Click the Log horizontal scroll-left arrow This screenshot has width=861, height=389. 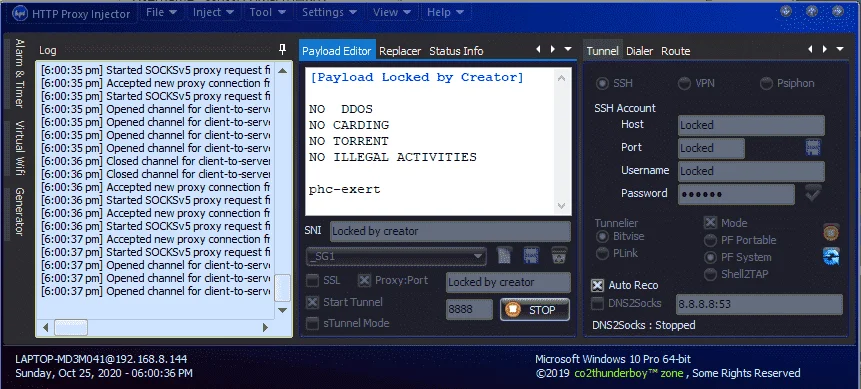[46, 327]
